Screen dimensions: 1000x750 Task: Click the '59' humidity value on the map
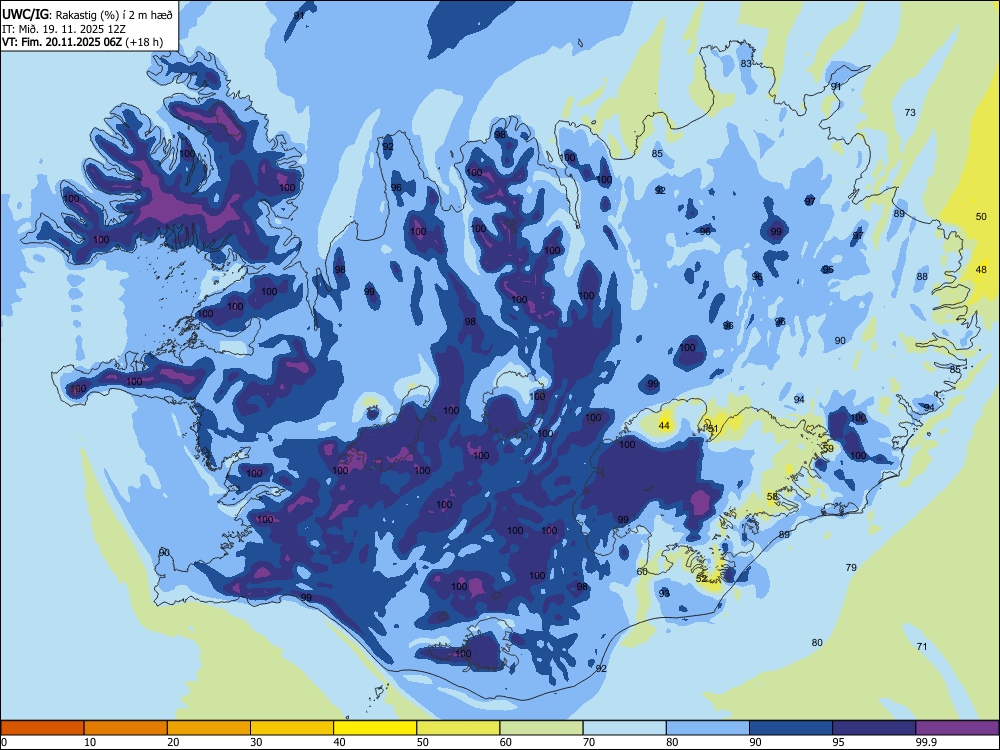pos(828,448)
